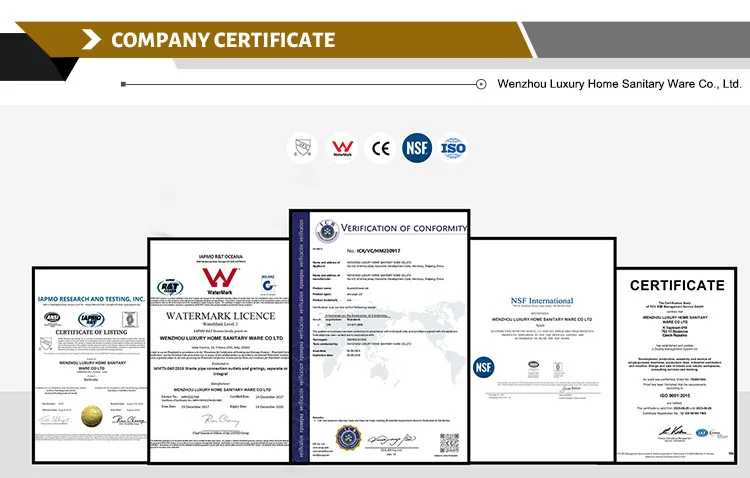The width and height of the screenshot is (750, 478).
Task: Click the ICR globe logo on the conformity certificate
Action: click(x=327, y=231)
